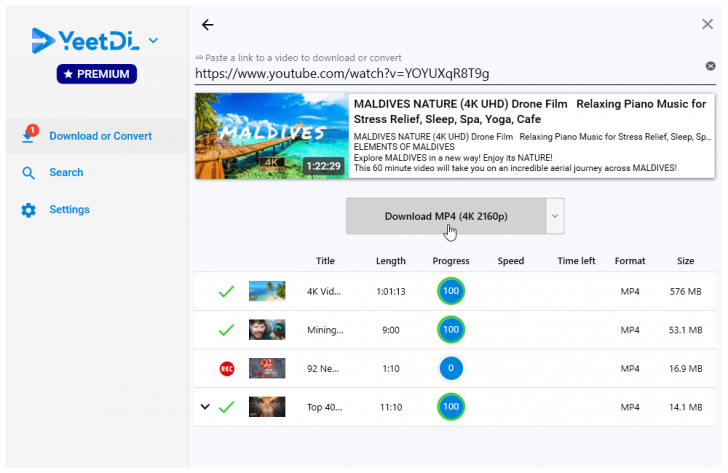The image size is (728, 473).
Task: Expand the Top 40 row chevron
Action: click(205, 407)
